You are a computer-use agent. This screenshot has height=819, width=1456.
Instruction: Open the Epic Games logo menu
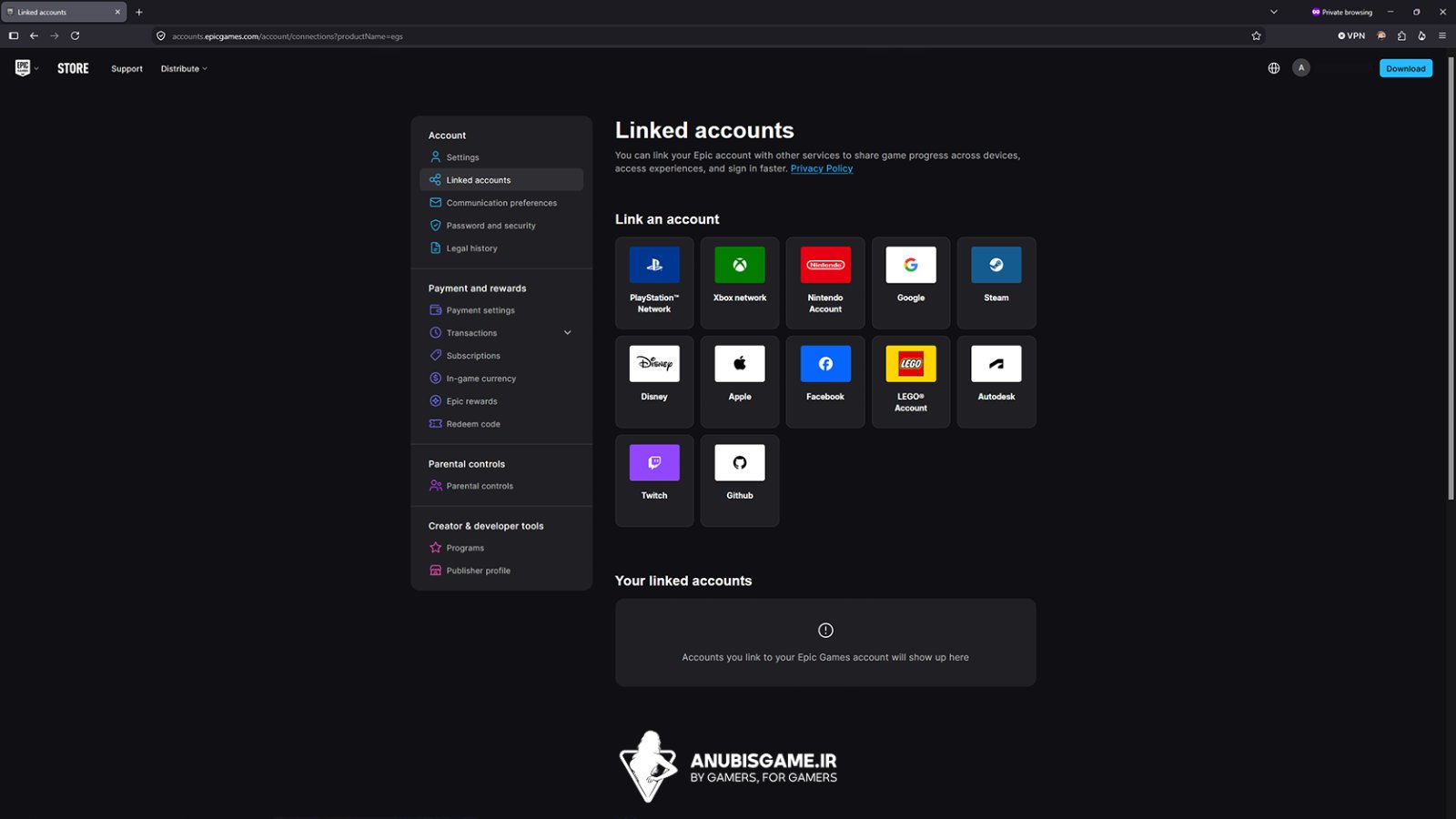(x=26, y=68)
